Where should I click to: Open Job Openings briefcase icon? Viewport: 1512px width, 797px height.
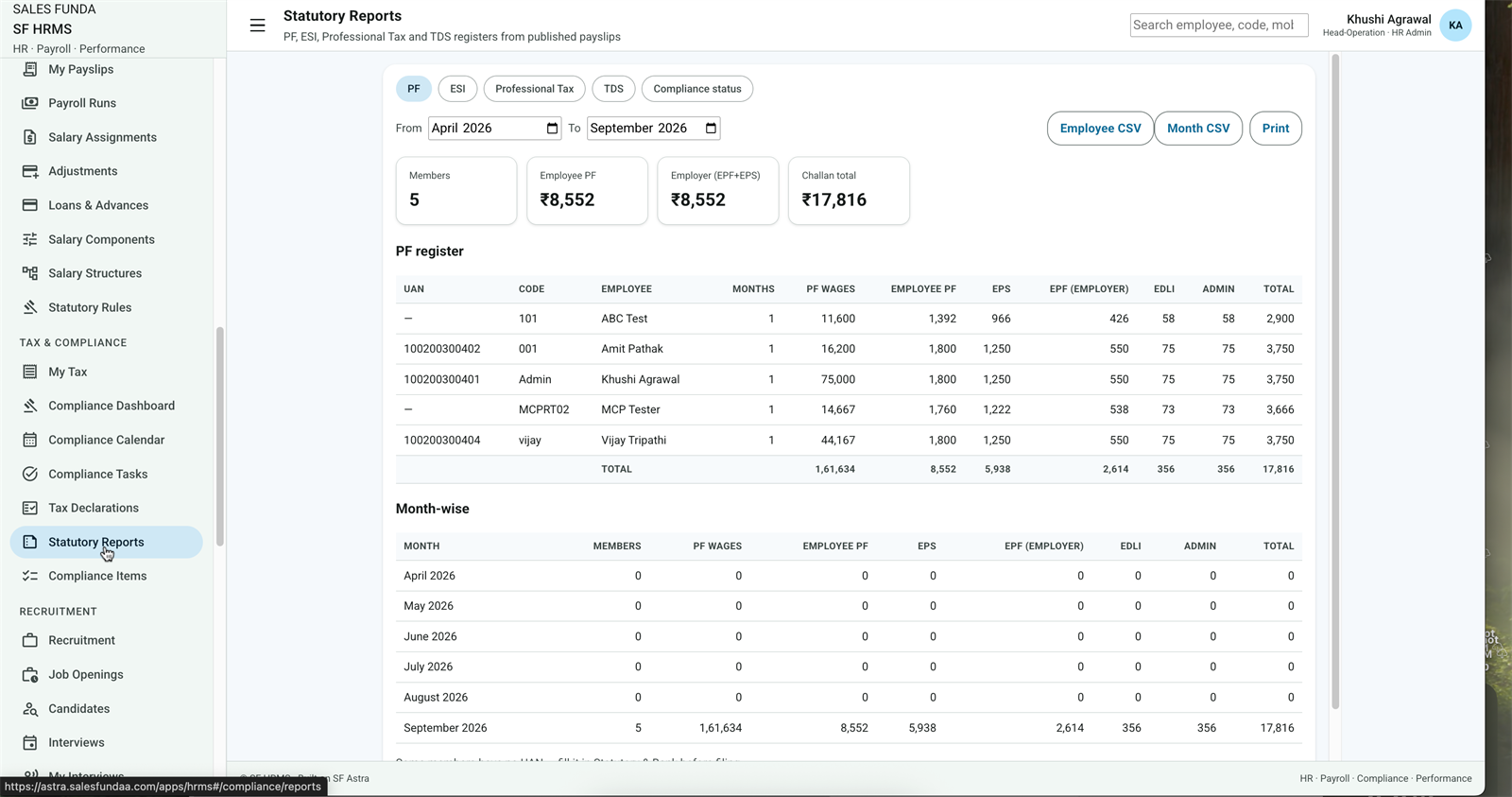tap(30, 674)
